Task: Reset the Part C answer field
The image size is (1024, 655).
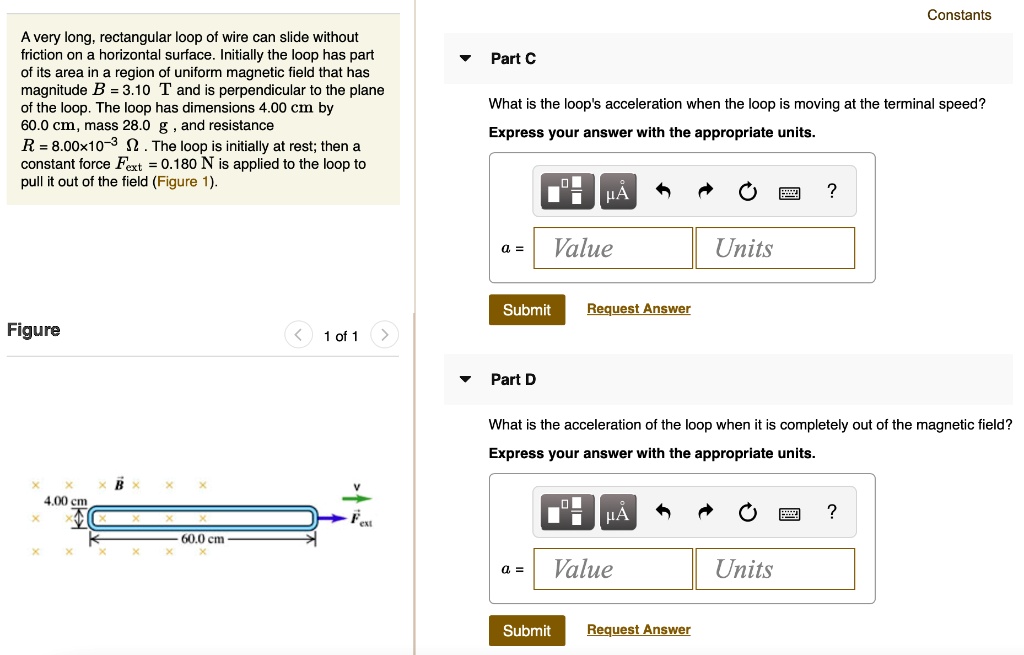Action: tap(747, 192)
